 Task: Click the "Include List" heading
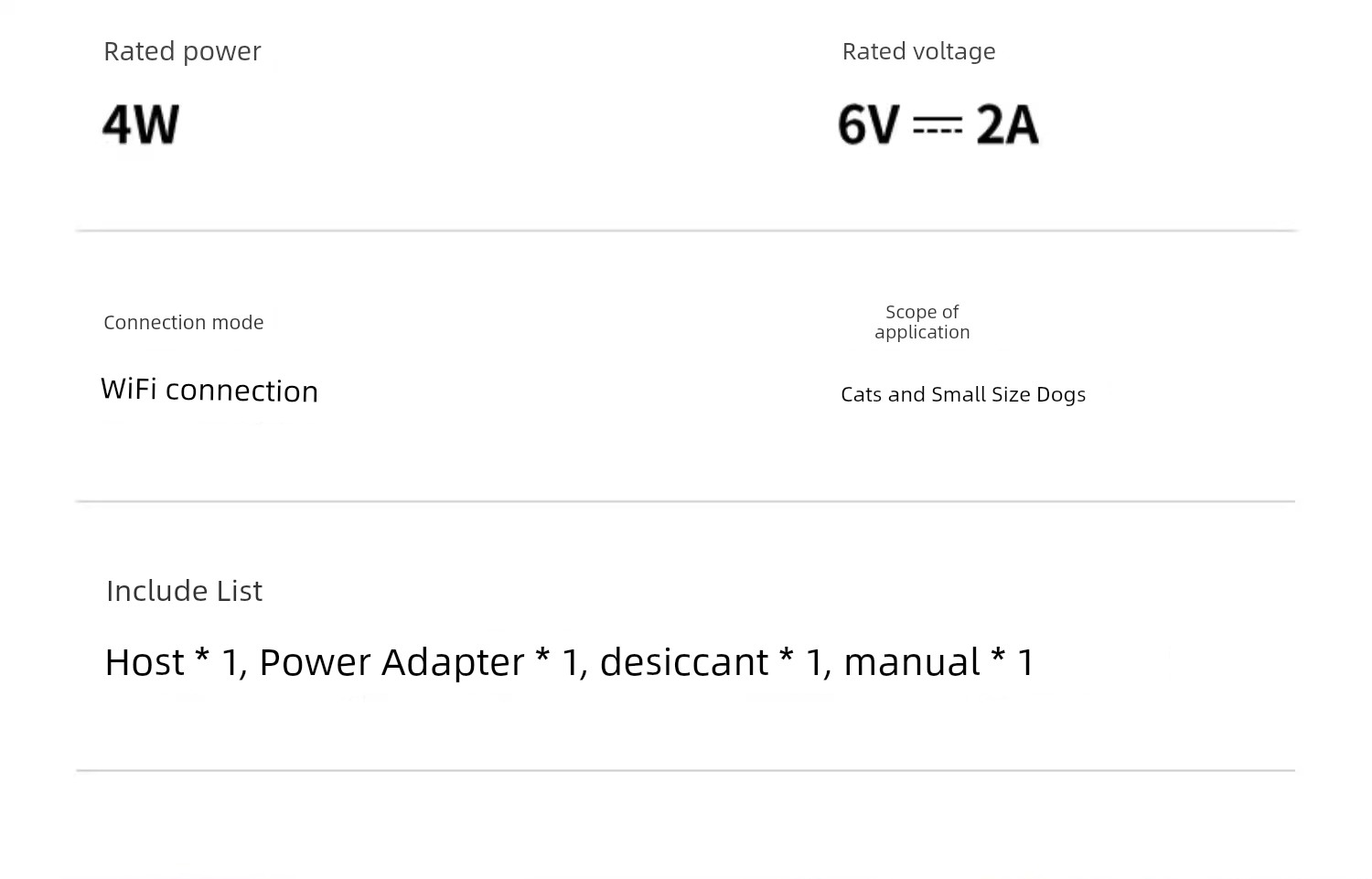184,591
